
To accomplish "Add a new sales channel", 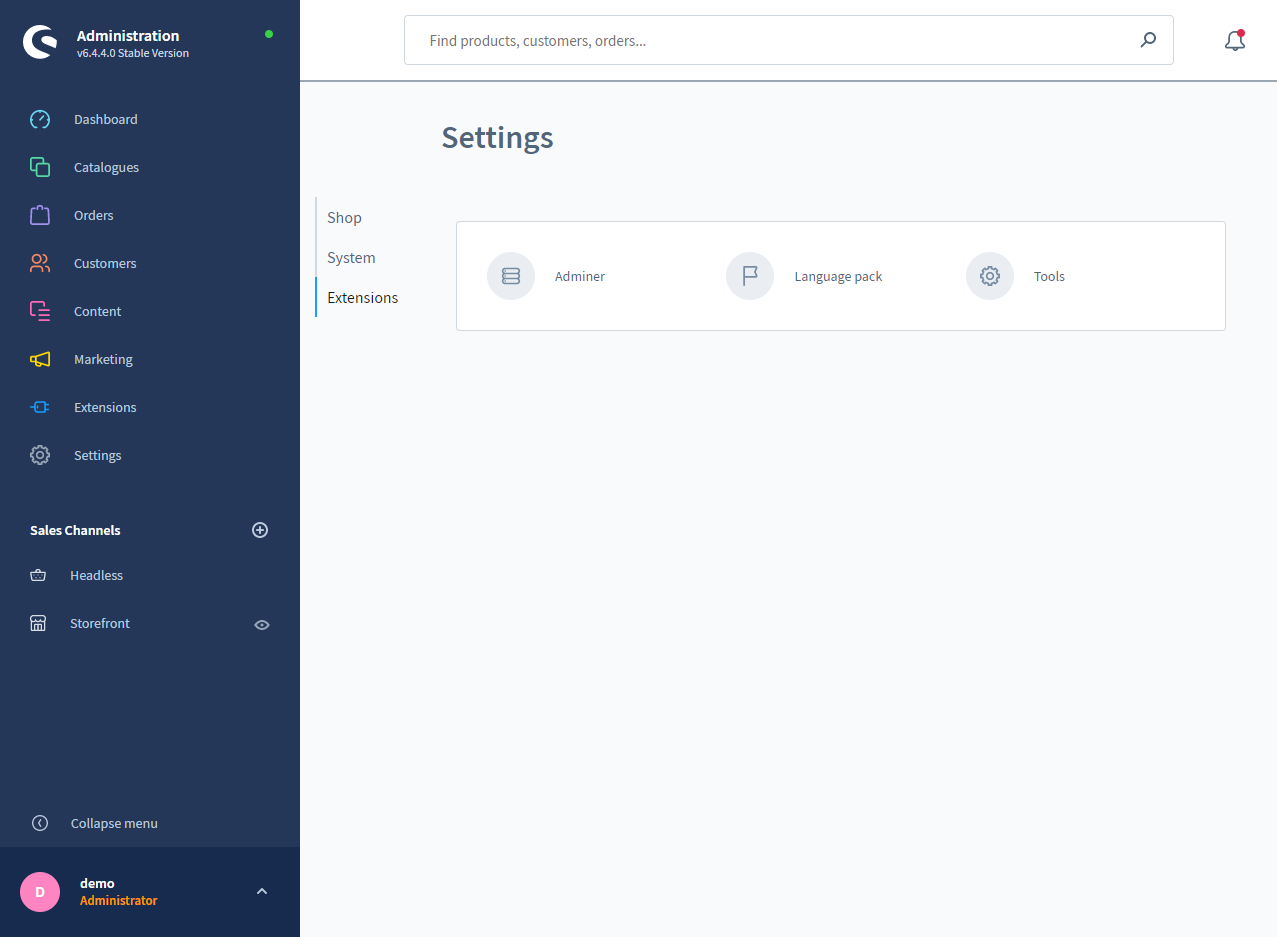I will 260,530.
